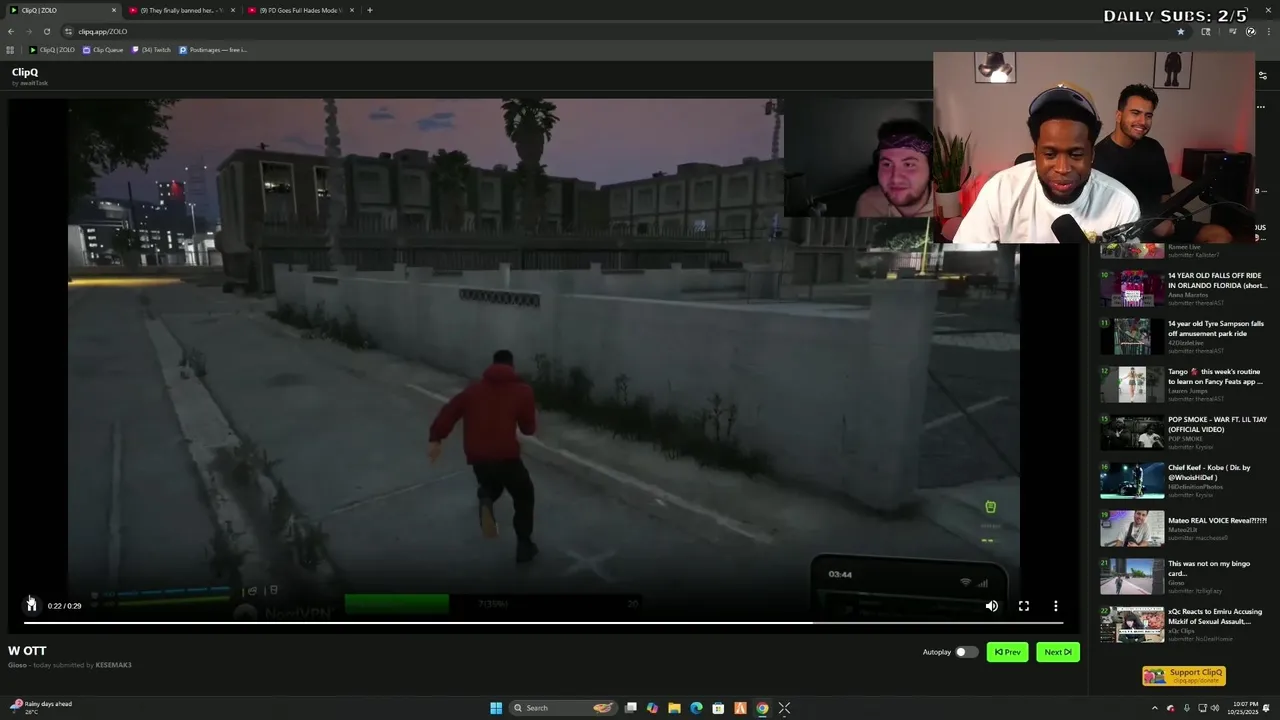Open the Copilot icon in the taskbar

pos(653,708)
